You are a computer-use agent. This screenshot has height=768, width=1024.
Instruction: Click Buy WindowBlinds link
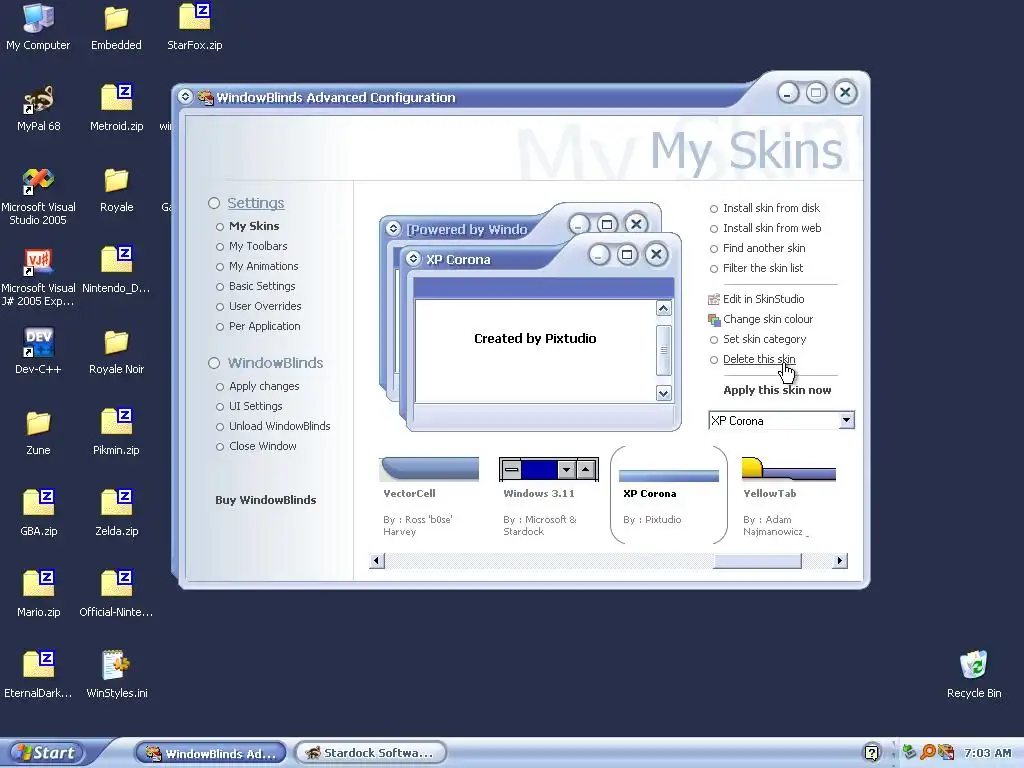pos(266,500)
